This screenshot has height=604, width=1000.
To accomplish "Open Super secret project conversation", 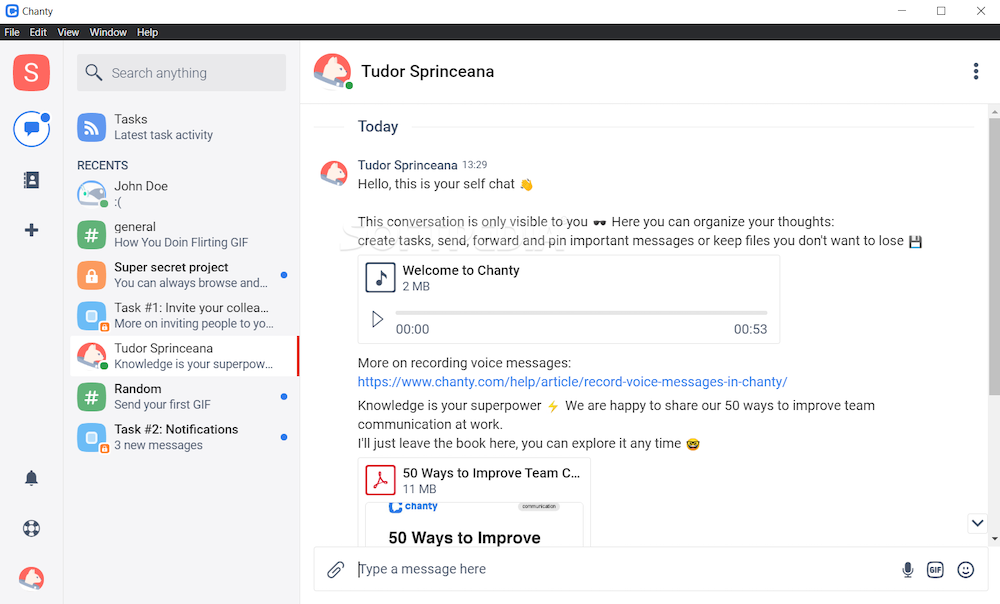I will click(x=182, y=275).
